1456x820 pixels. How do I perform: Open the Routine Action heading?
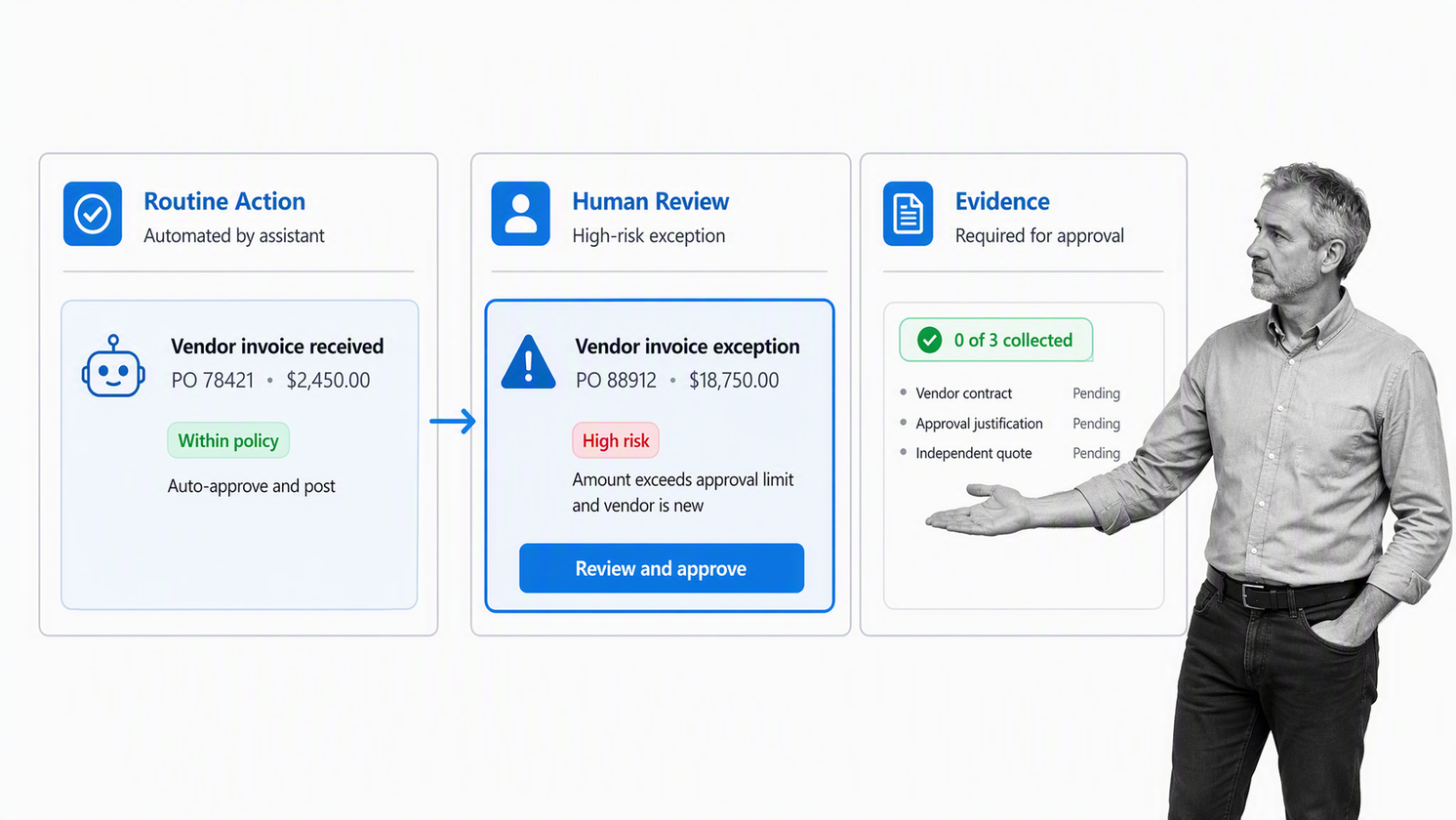(224, 201)
